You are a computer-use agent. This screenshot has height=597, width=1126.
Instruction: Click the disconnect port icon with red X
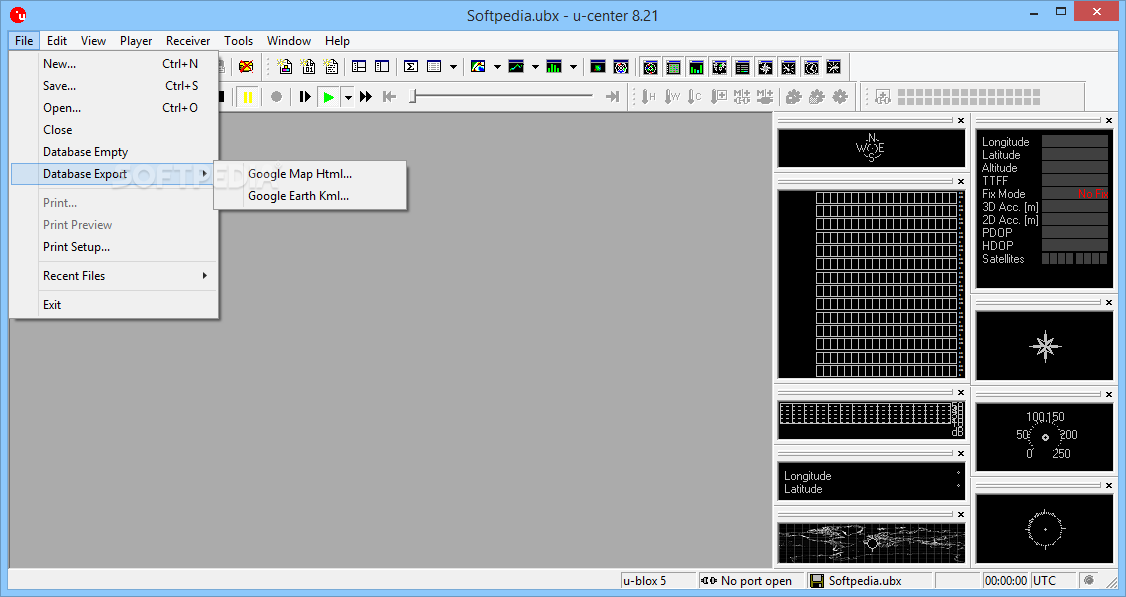click(x=246, y=67)
